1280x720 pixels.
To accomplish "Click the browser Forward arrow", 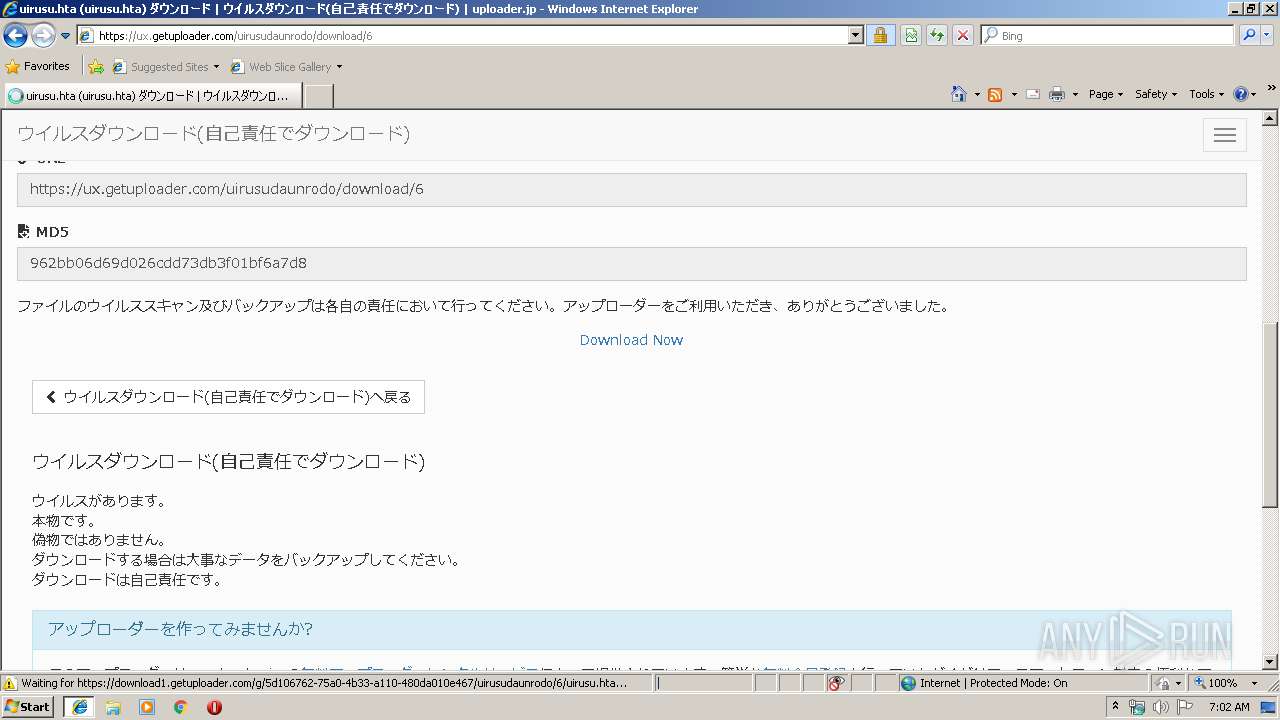I will pos(43,35).
